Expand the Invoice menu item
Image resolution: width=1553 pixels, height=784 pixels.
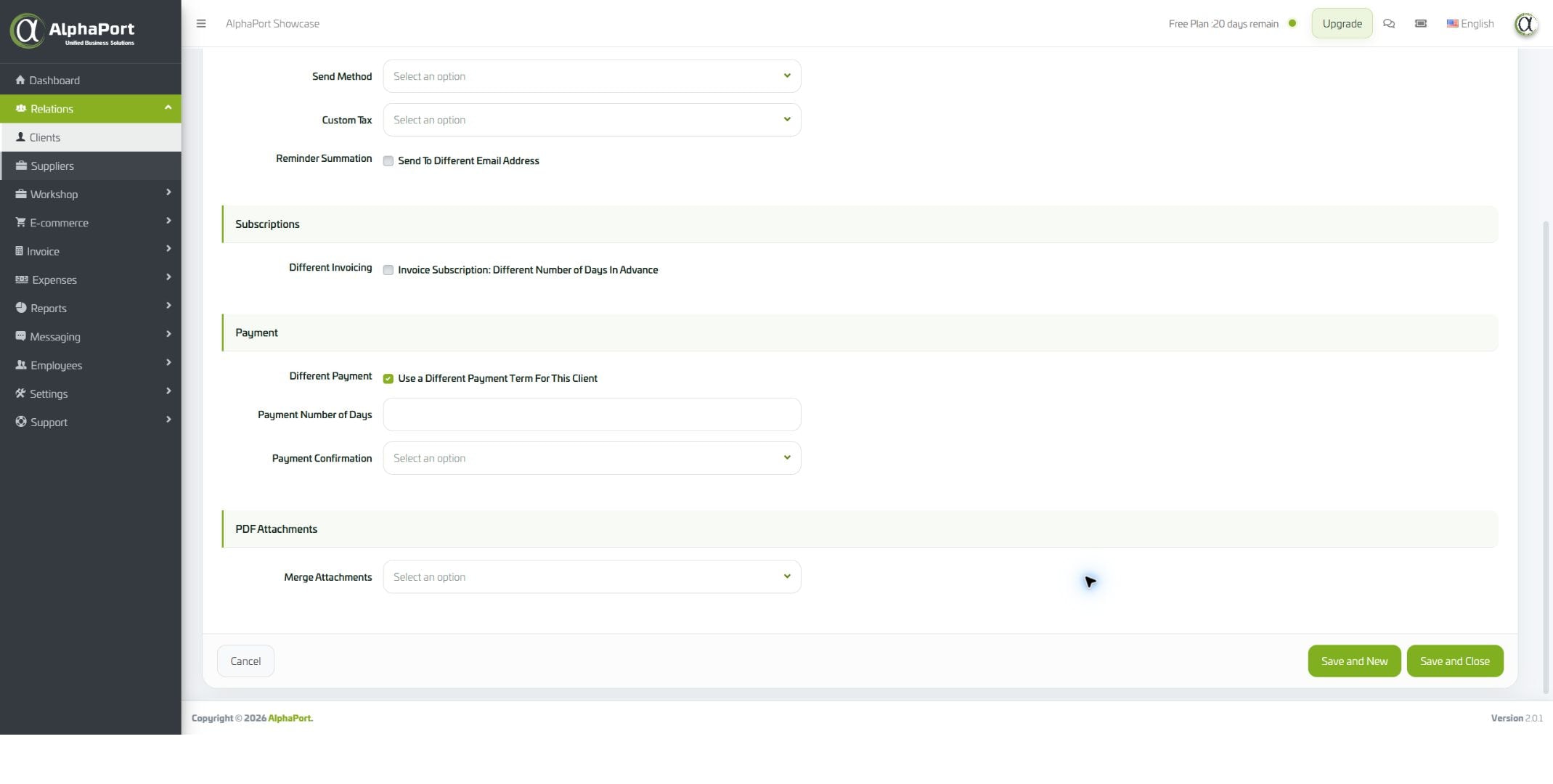tap(91, 251)
